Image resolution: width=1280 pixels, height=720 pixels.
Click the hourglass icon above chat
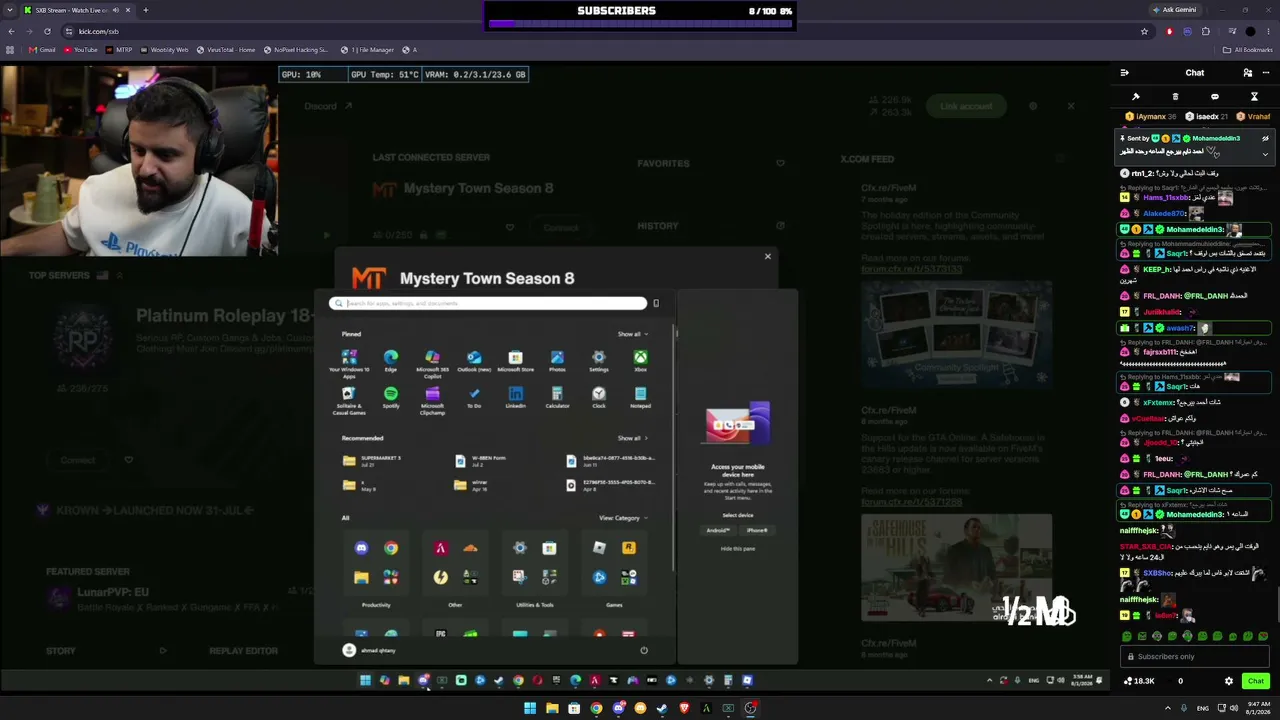tap(1254, 97)
